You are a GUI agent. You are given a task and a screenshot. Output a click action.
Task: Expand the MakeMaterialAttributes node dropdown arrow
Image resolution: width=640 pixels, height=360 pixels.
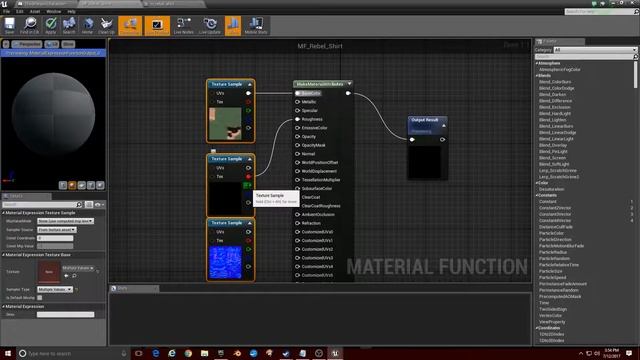click(349, 84)
